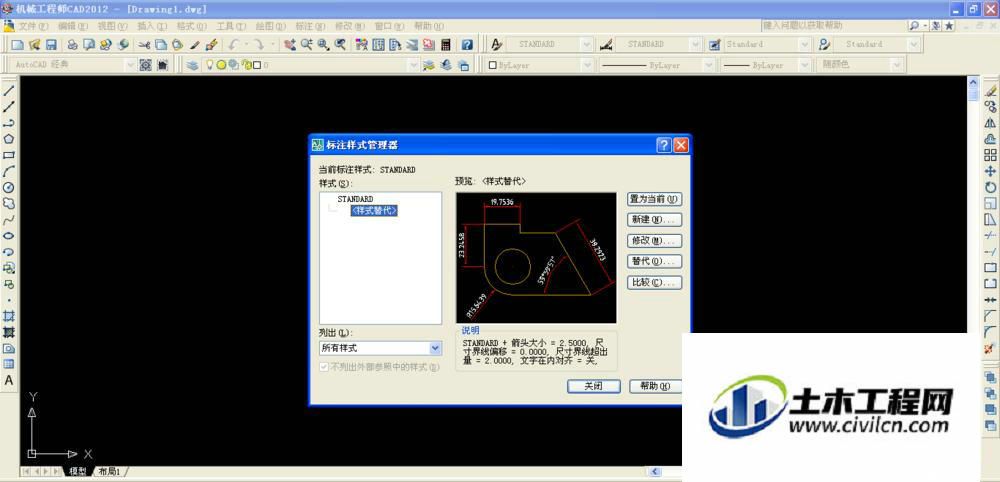Click the Array tool in modify toolbar
This screenshot has width=1000, height=482.
coord(990,155)
